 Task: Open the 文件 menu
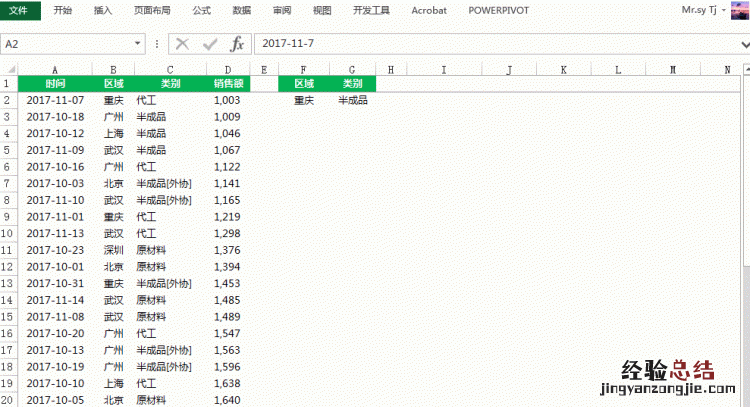click(20, 10)
